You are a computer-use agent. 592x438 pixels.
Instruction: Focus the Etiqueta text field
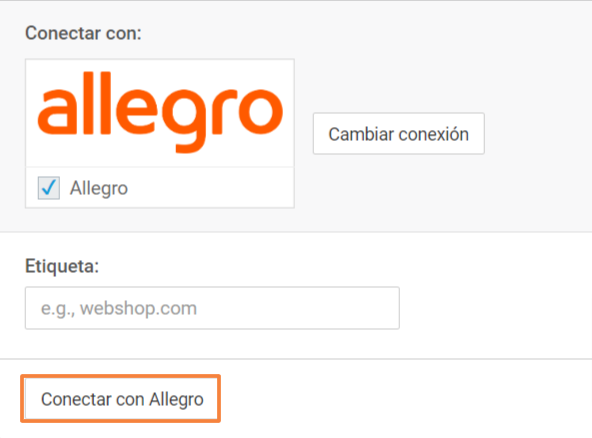212,308
